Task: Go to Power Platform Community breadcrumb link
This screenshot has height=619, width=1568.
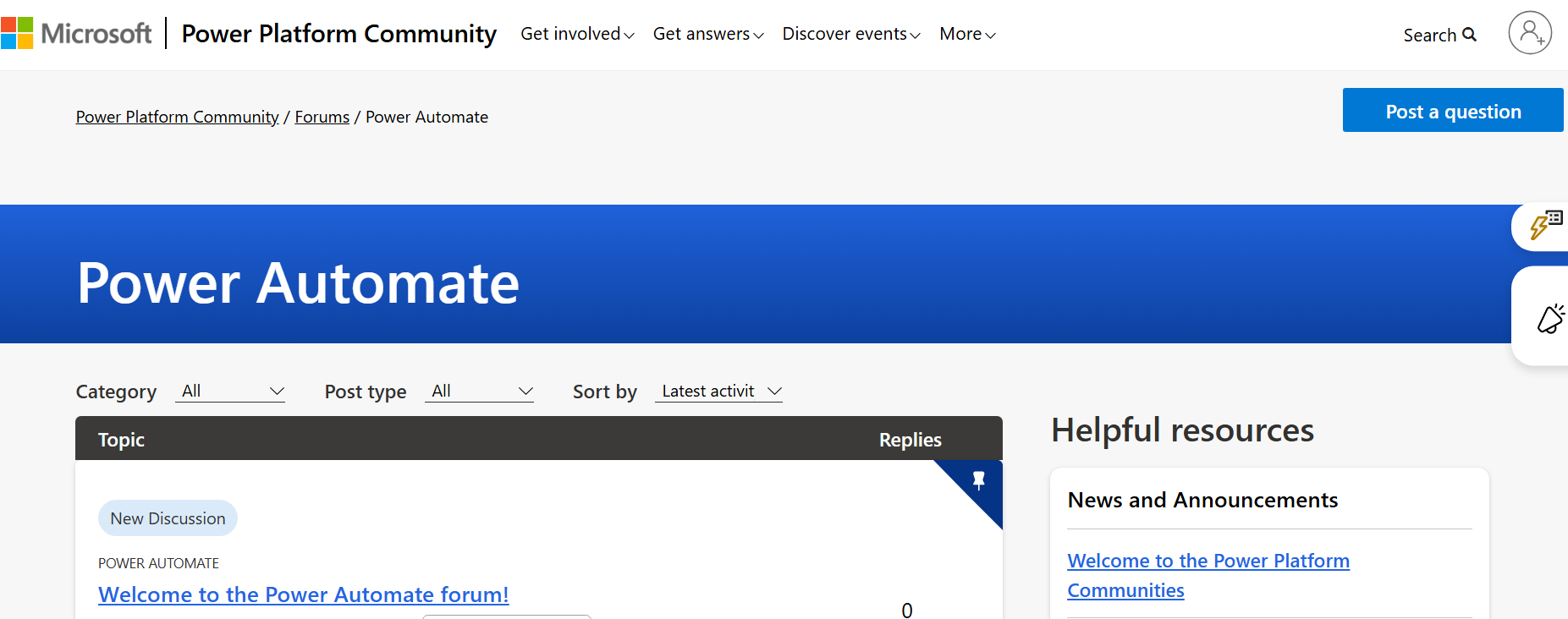Action: 177,117
